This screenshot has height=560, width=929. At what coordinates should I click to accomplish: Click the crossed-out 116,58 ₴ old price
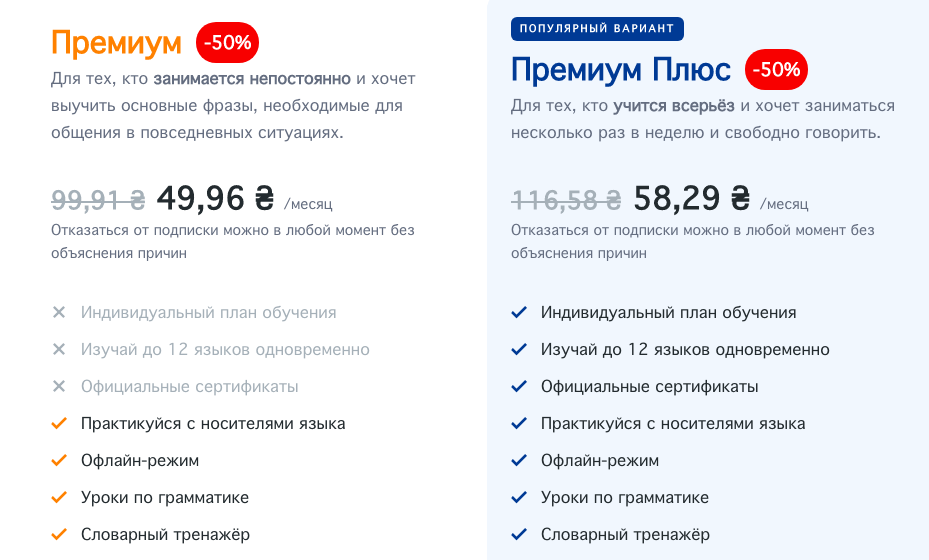(x=566, y=200)
